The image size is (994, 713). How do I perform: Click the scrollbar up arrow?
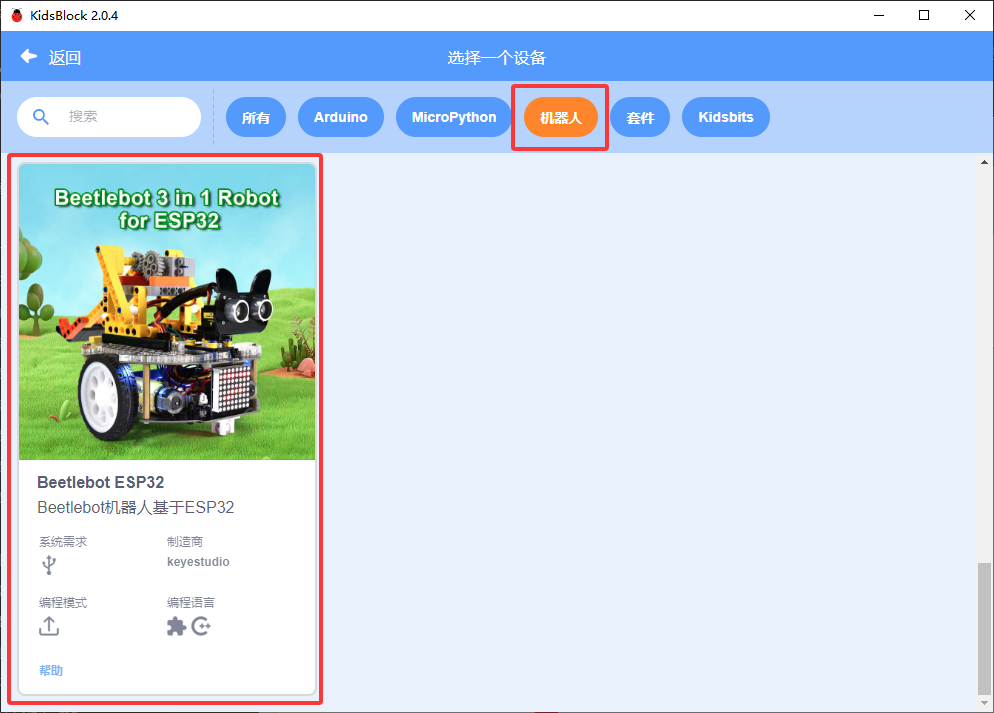coord(984,162)
